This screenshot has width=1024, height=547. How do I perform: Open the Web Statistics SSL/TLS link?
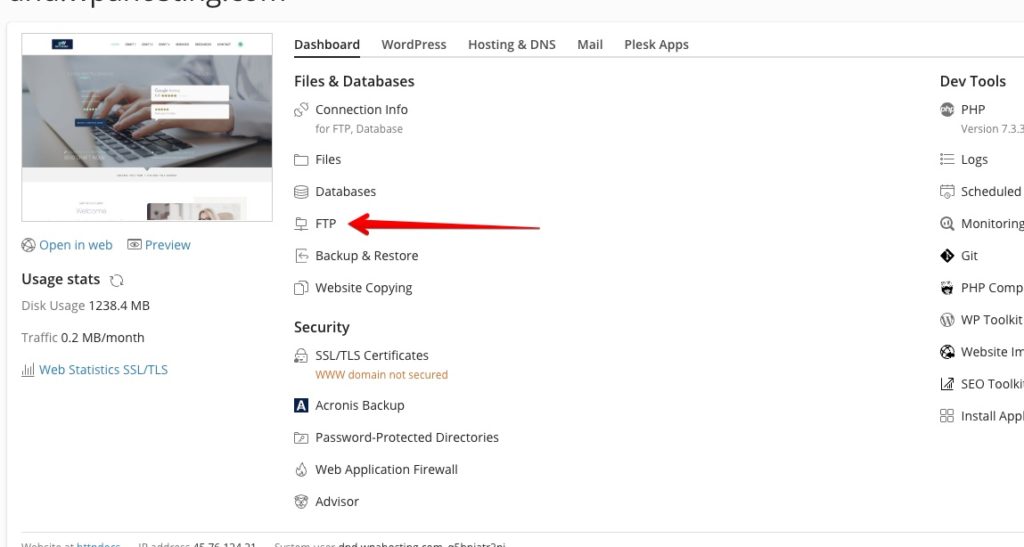tap(103, 370)
